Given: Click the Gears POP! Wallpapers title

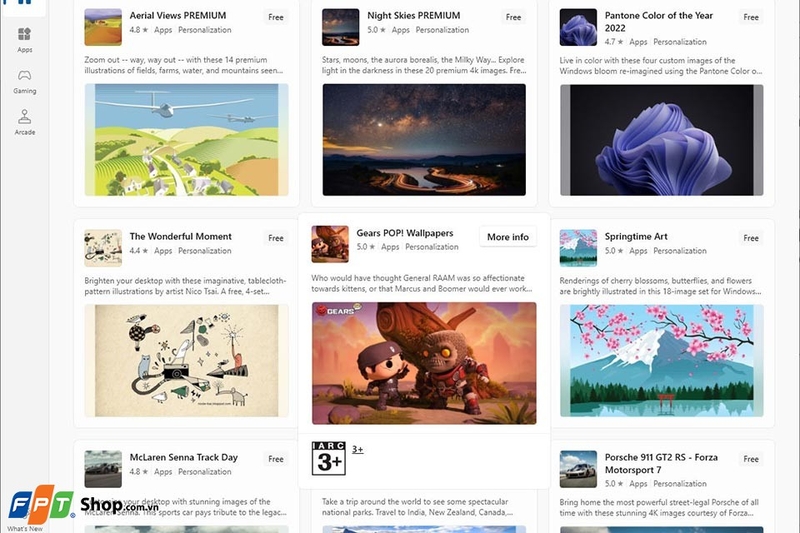Looking at the screenshot, I should click(405, 233).
